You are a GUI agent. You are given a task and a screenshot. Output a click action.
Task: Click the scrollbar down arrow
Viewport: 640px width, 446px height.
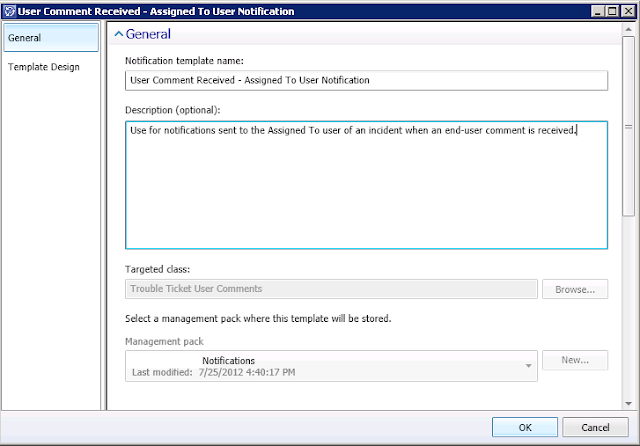pos(629,404)
